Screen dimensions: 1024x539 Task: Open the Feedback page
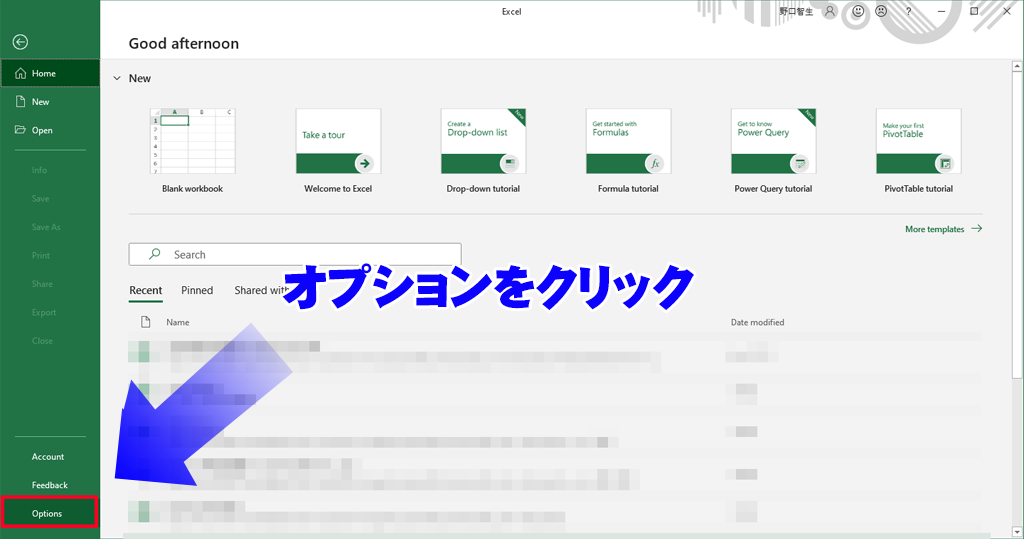click(x=50, y=485)
